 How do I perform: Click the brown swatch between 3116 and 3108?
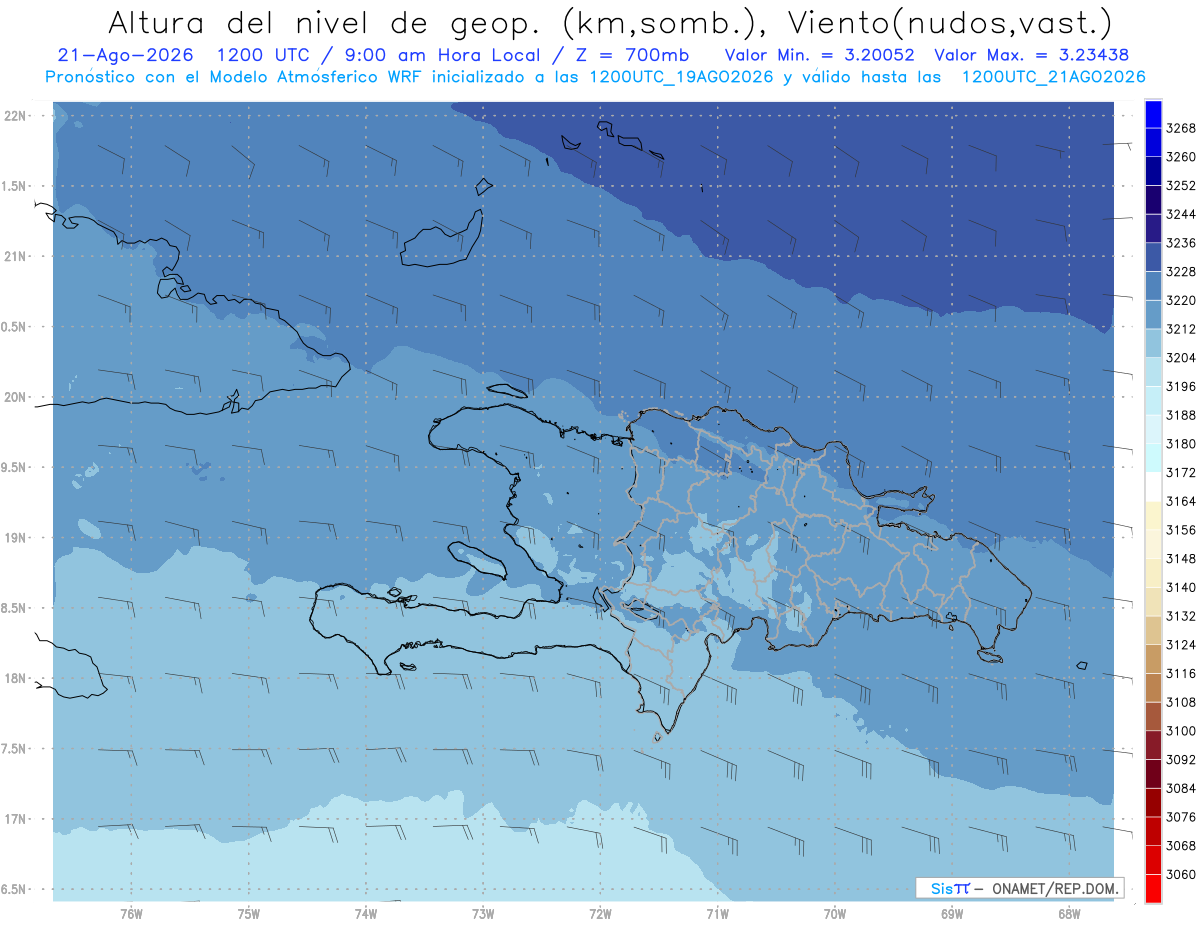click(x=1153, y=688)
